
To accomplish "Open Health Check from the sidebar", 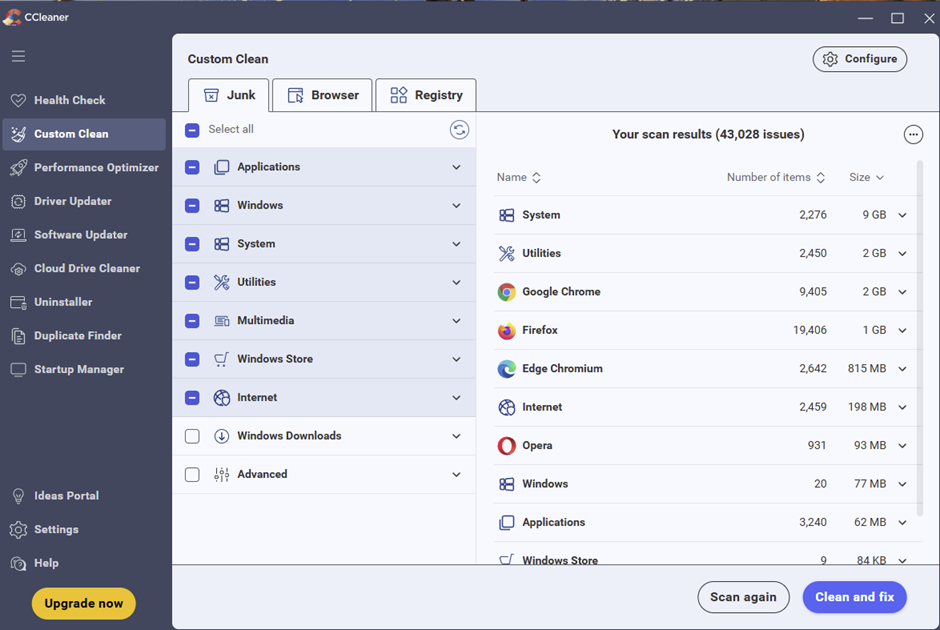I will click(70, 100).
